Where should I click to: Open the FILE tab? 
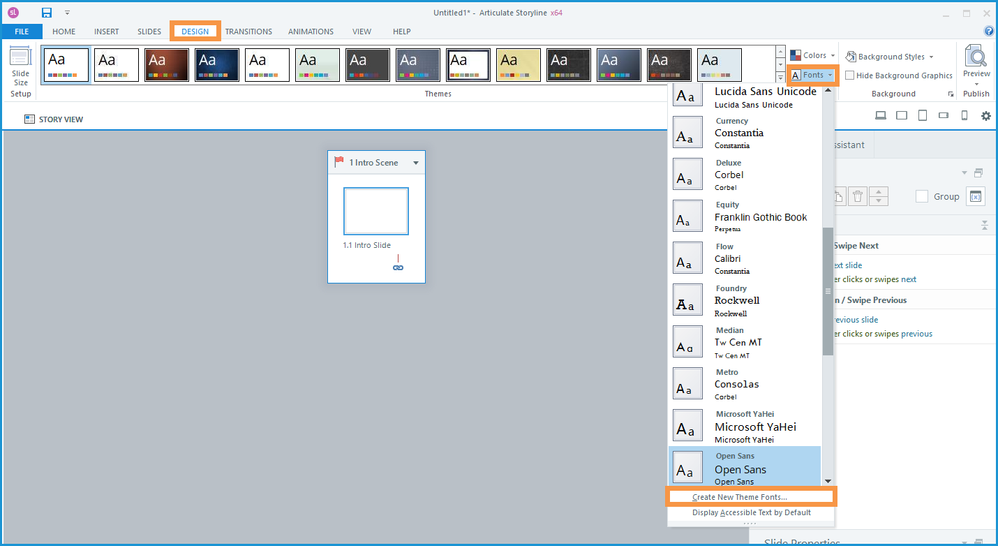coord(22,31)
